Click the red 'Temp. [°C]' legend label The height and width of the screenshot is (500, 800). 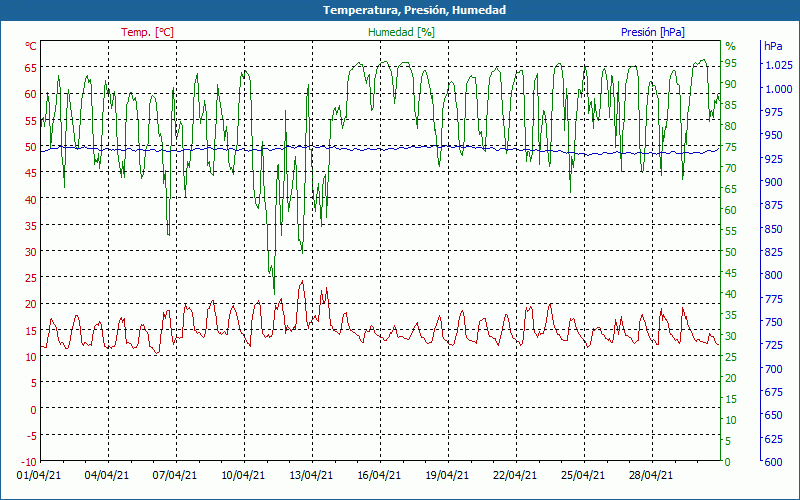pyautogui.click(x=147, y=32)
